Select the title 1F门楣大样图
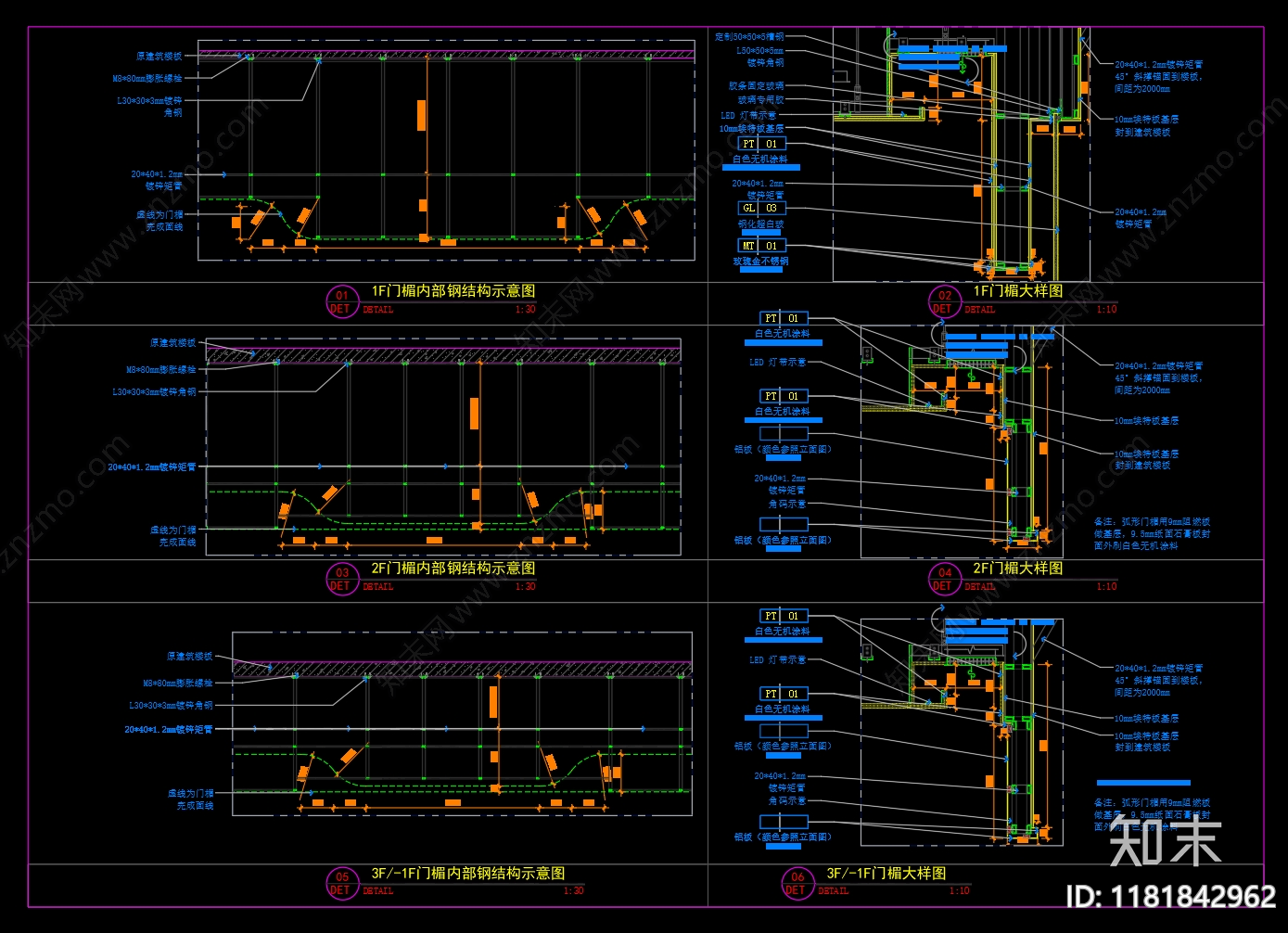Image resolution: width=1288 pixels, height=933 pixels. click(x=1017, y=291)
